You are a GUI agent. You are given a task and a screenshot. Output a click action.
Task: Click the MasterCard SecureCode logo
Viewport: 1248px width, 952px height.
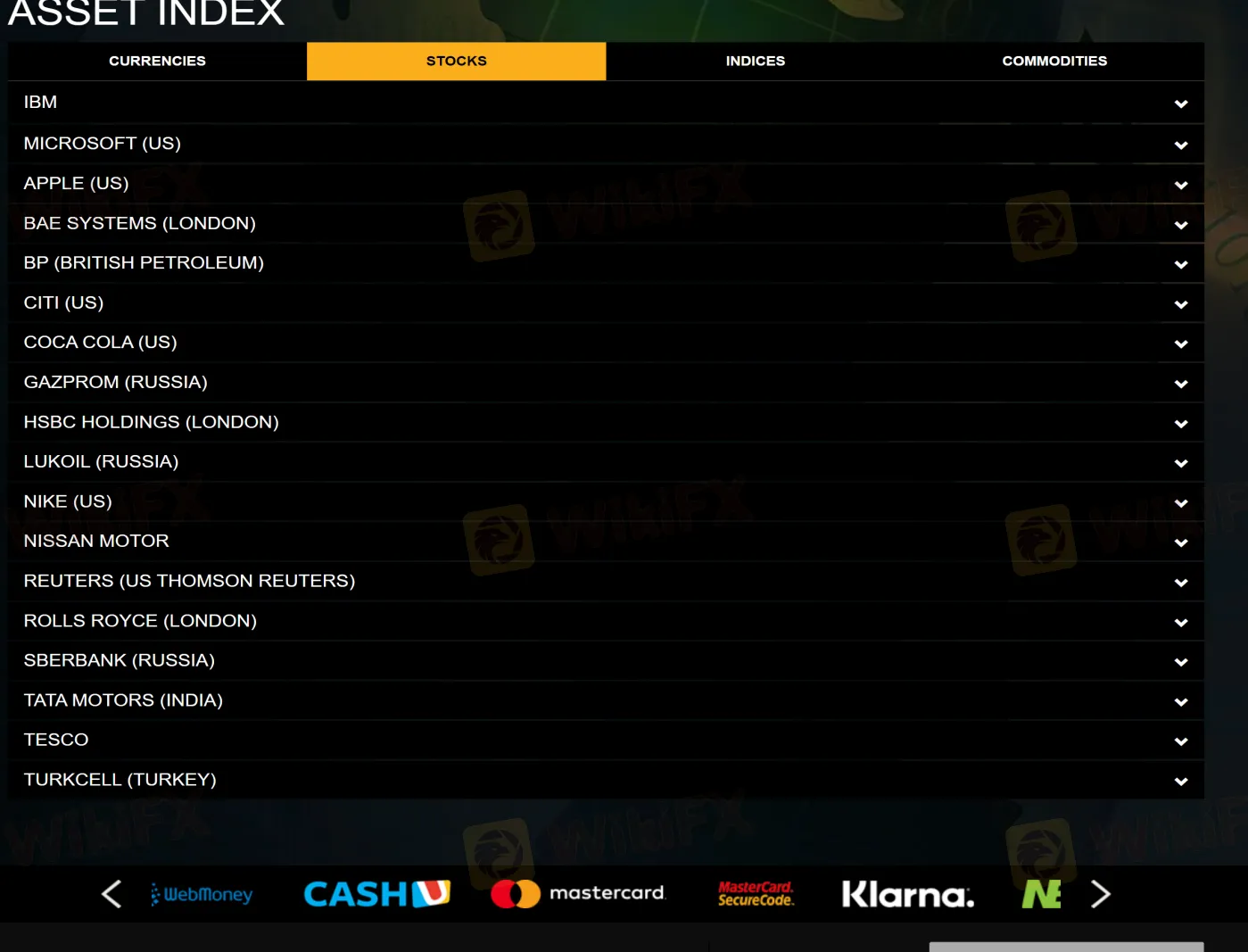(x=756, y=894)
